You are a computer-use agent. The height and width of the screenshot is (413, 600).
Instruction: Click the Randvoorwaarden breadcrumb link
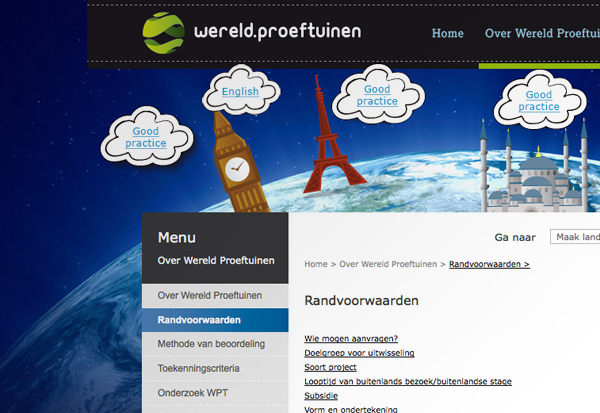point(489,264)
